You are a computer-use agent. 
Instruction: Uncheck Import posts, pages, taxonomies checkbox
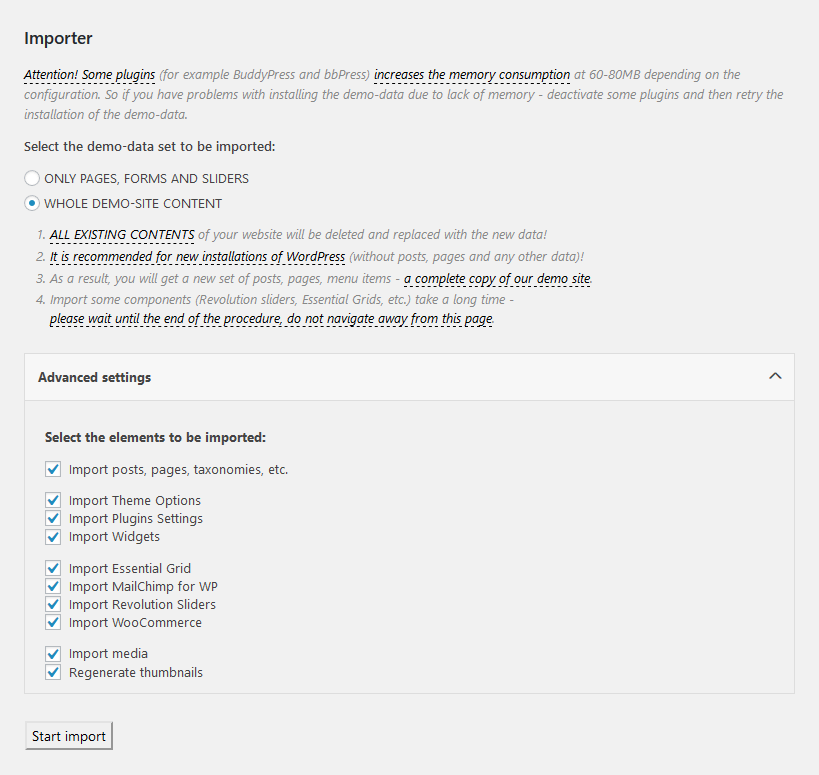pos(53,469)
